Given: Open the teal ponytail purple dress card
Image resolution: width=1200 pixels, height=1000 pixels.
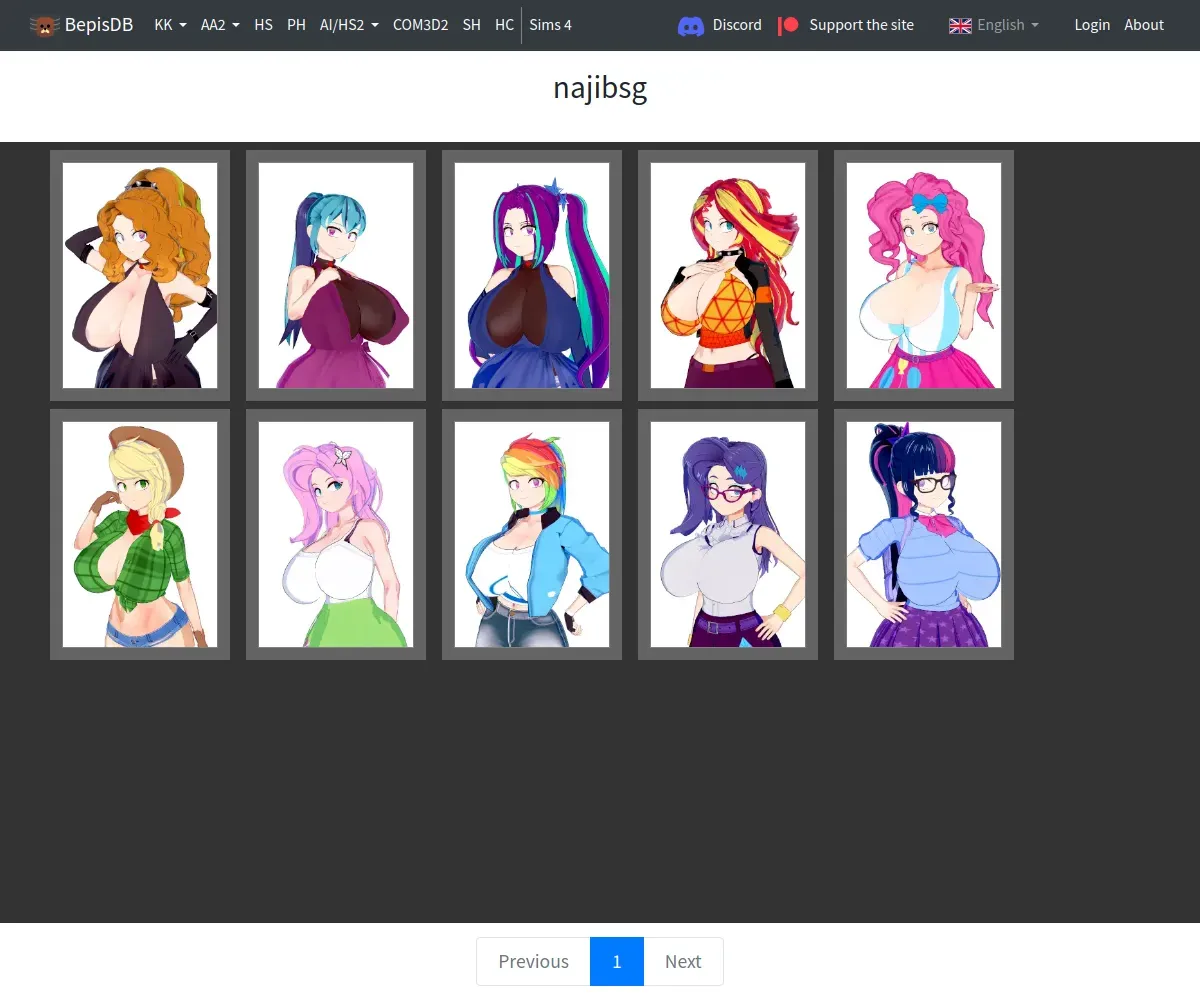Looking at the screenshot, I should point(336,275).
